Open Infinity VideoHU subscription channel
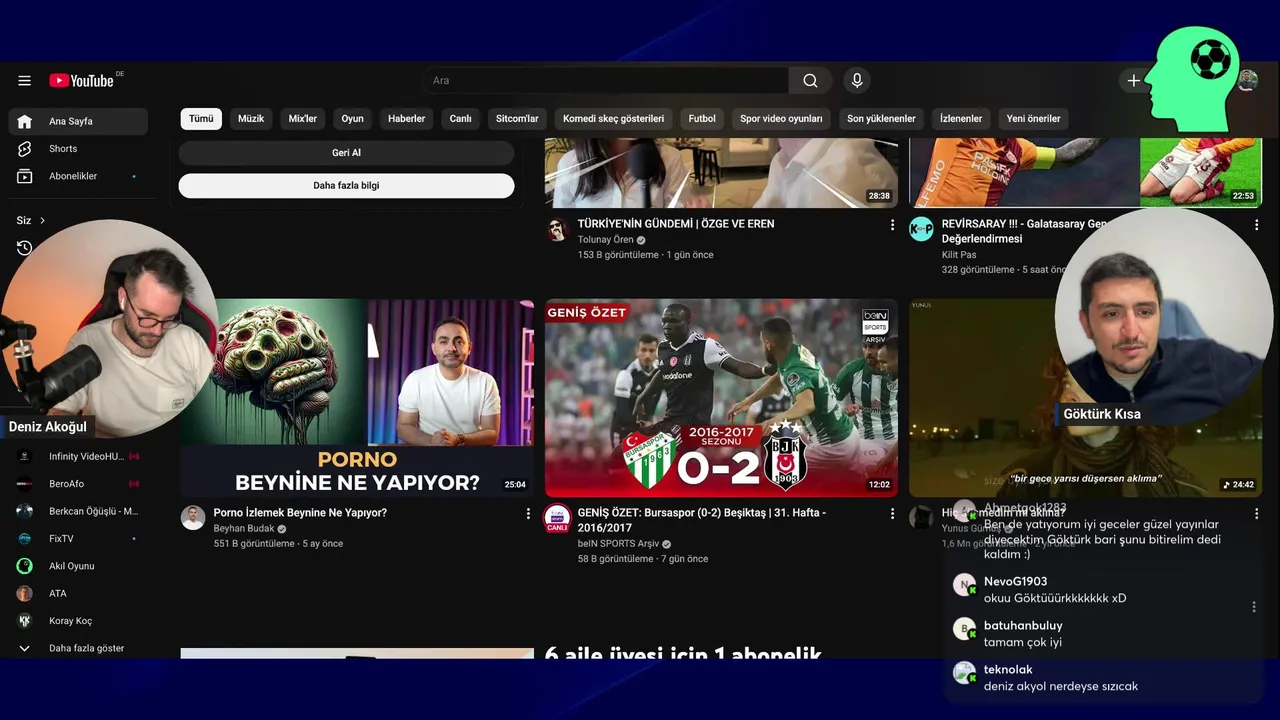The image size is (1280, 720). coord(78,456)
